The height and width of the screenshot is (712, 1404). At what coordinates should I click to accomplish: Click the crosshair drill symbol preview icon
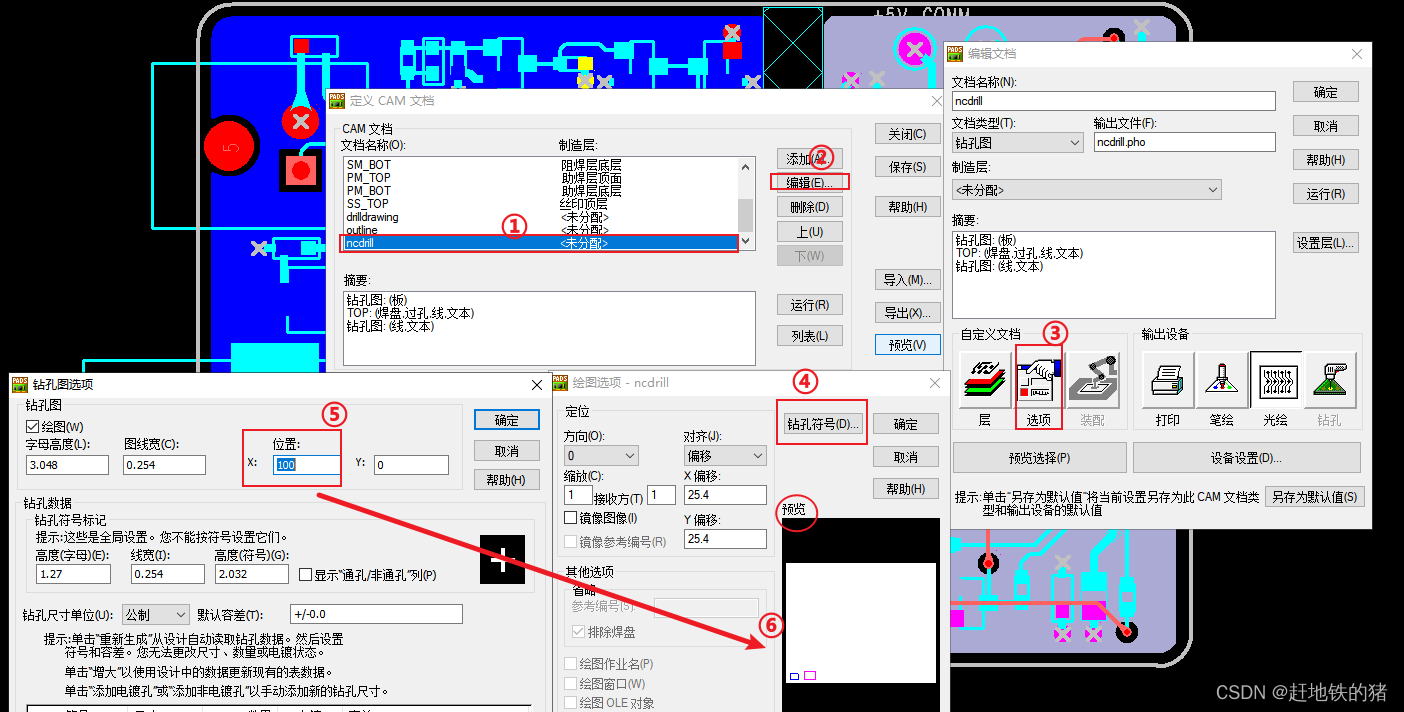click(502, 559)
